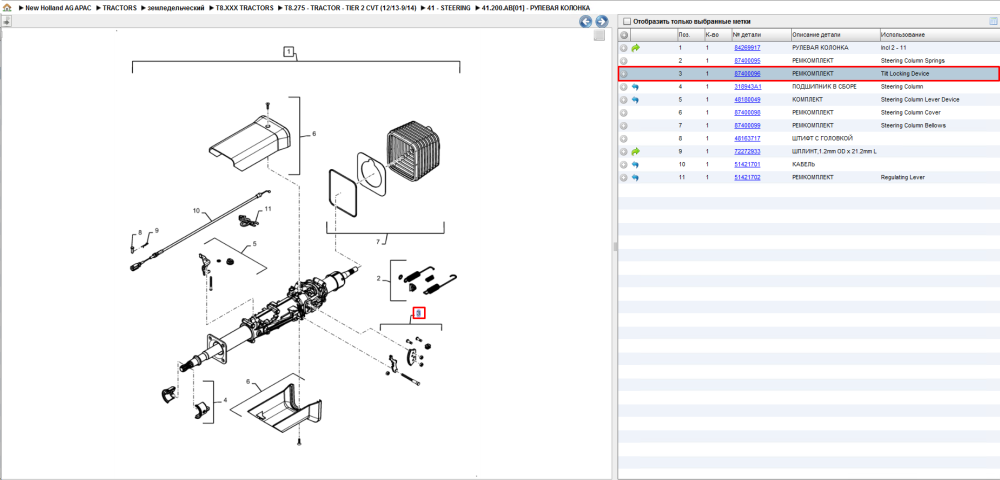Open part number link 48180049
The width and height of the screenshot is (1000, 480).
coord(747,100)
